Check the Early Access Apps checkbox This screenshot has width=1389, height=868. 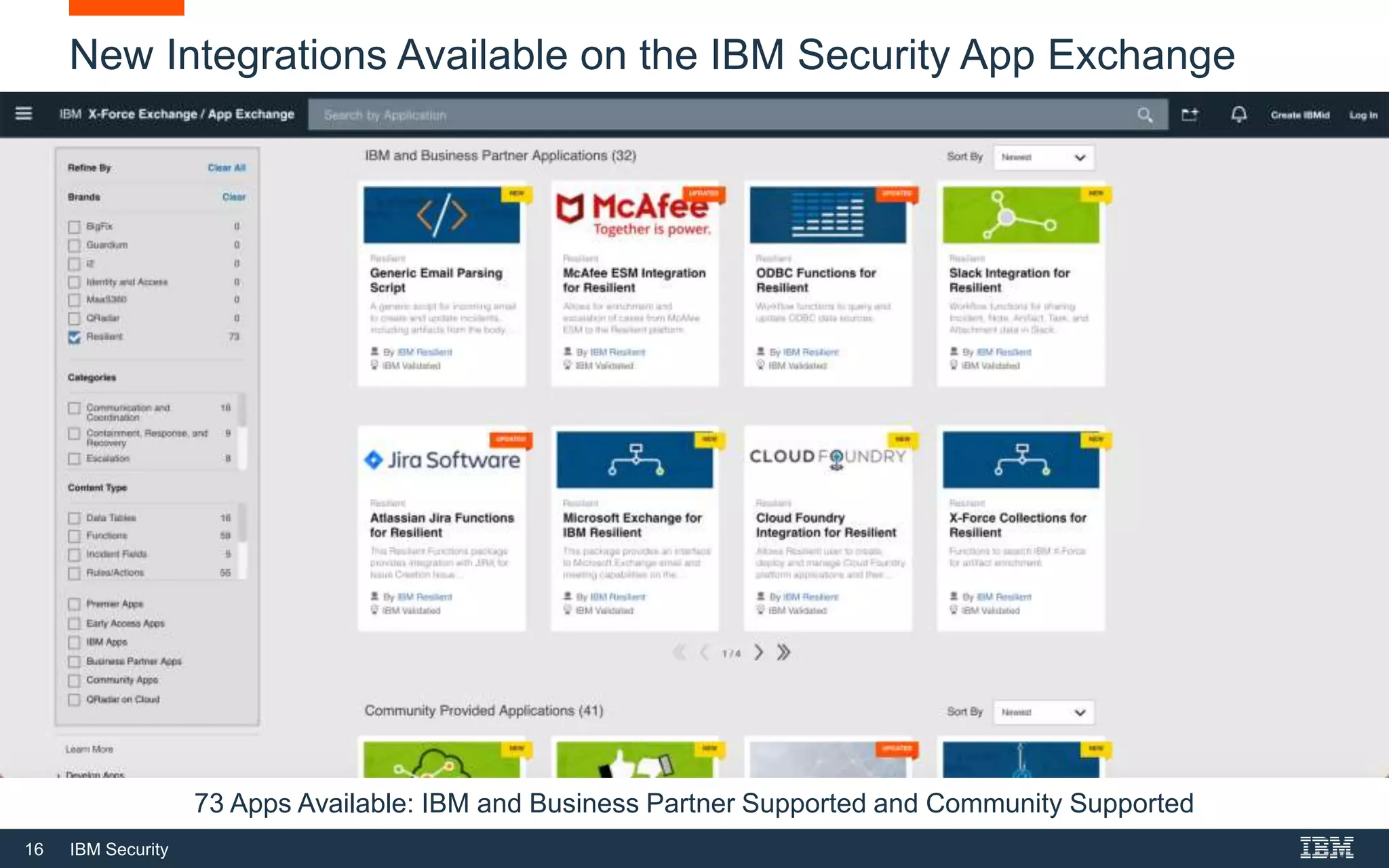pyautogui.click(x=74, y=623)
